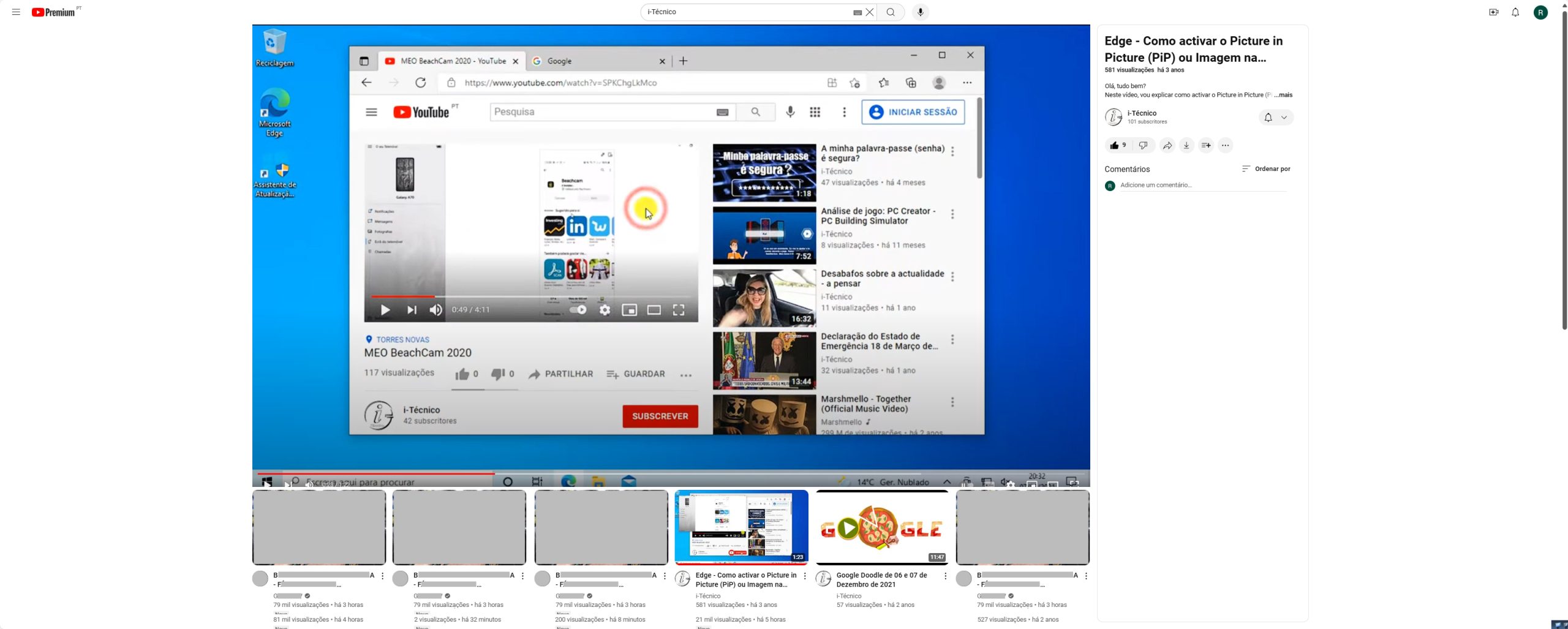Open options menu for the Edge PiP video card

(x=805, y=576)
